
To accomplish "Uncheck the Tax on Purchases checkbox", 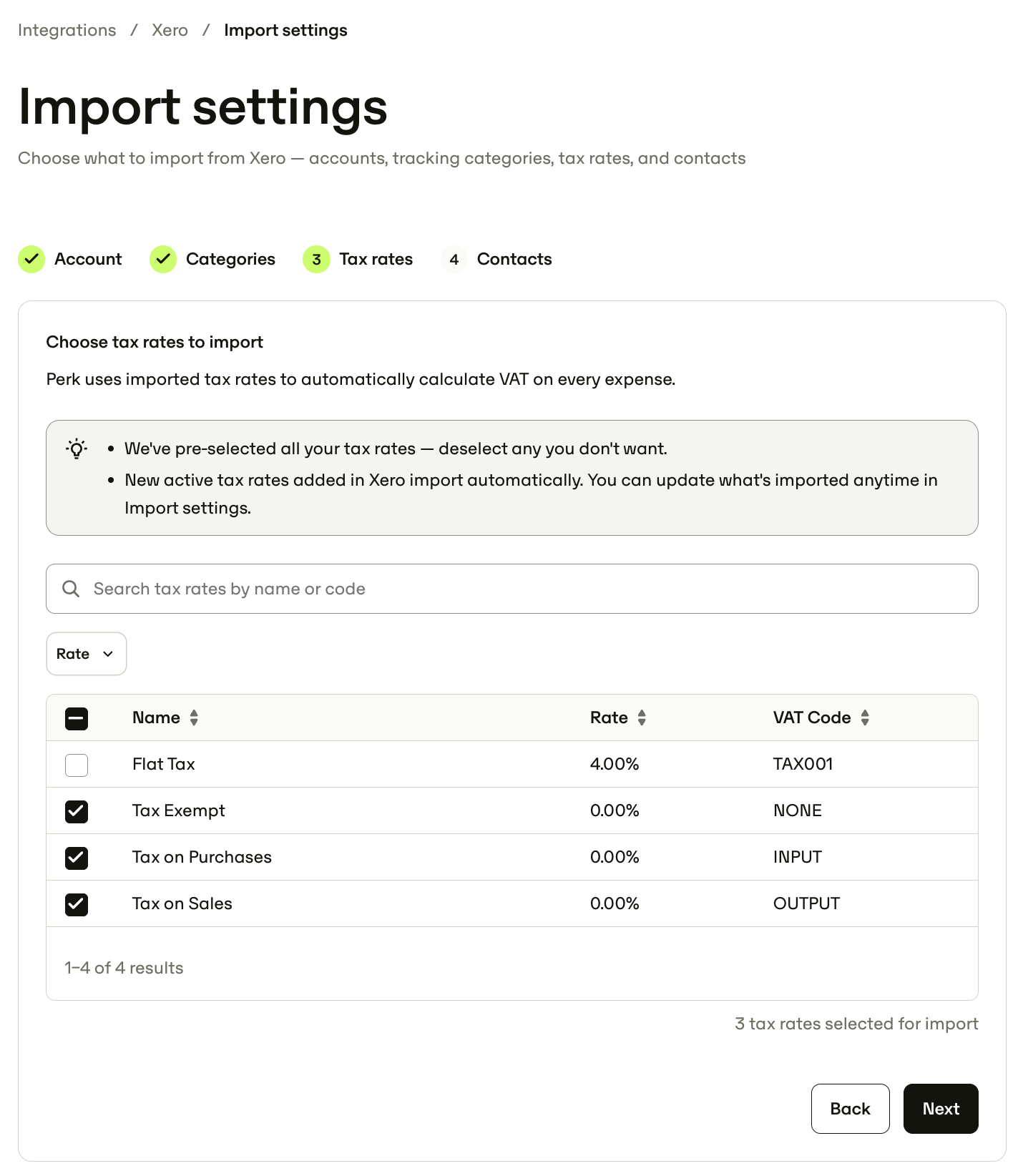I will (77, 858).
